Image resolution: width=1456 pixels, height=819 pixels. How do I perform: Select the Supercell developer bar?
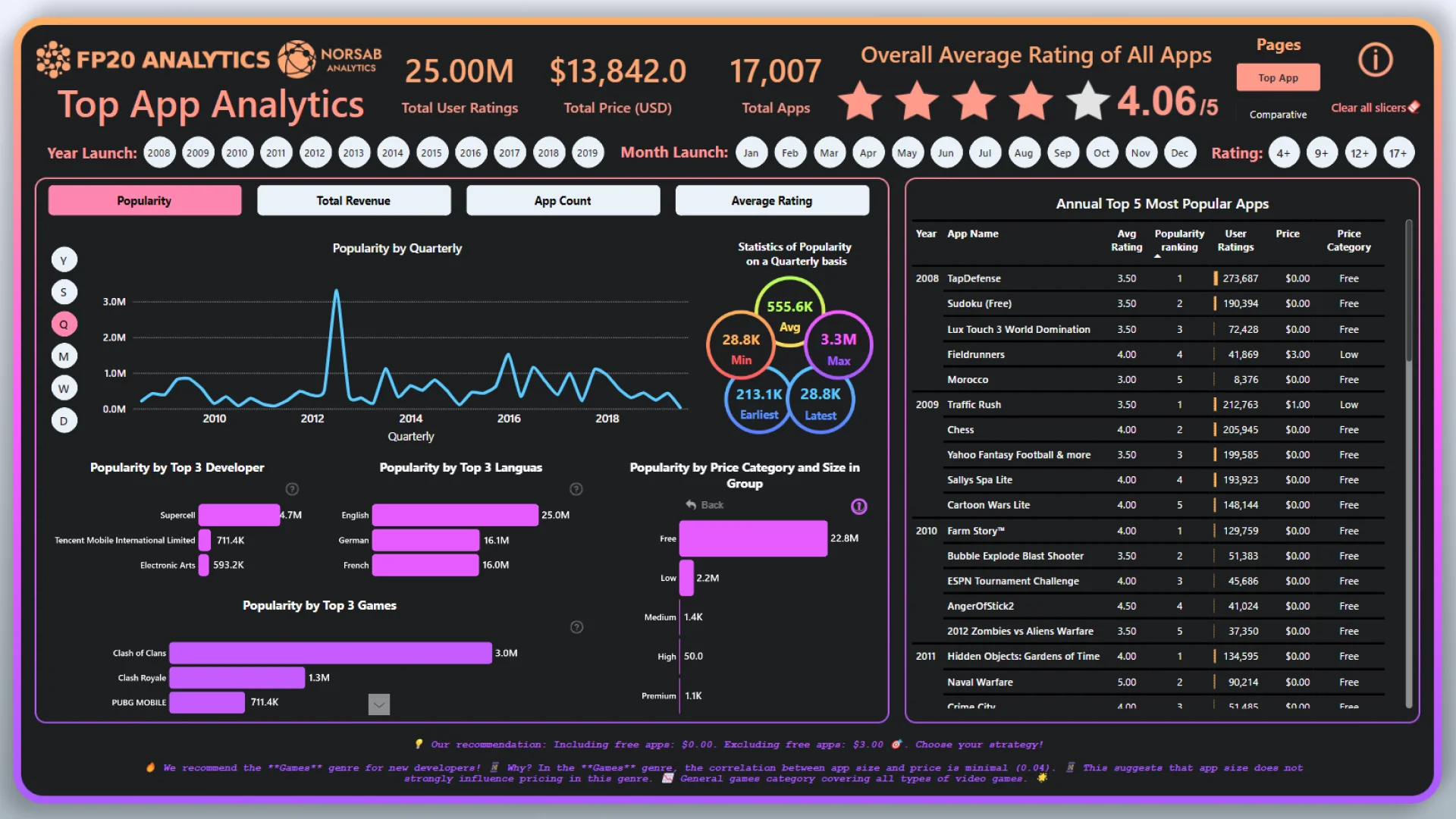pos(239,515)
